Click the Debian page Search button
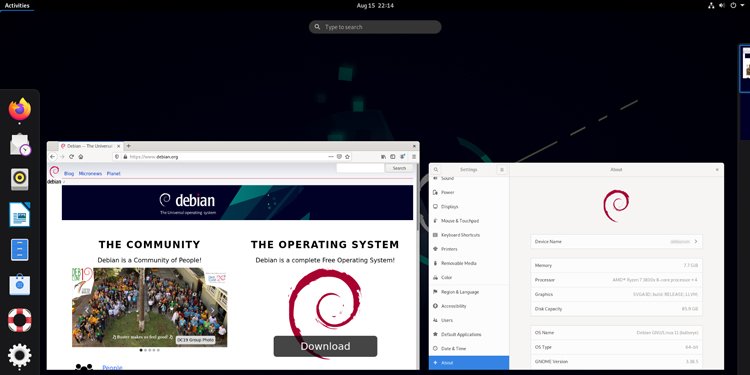 click(399, 168)
